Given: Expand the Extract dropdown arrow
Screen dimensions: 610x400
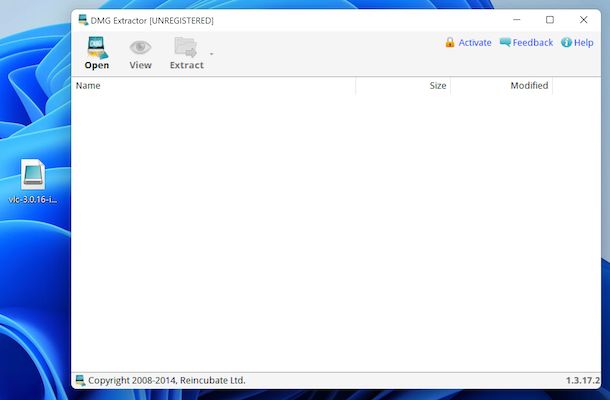Looking at the screenshot, I should [211, 54].
